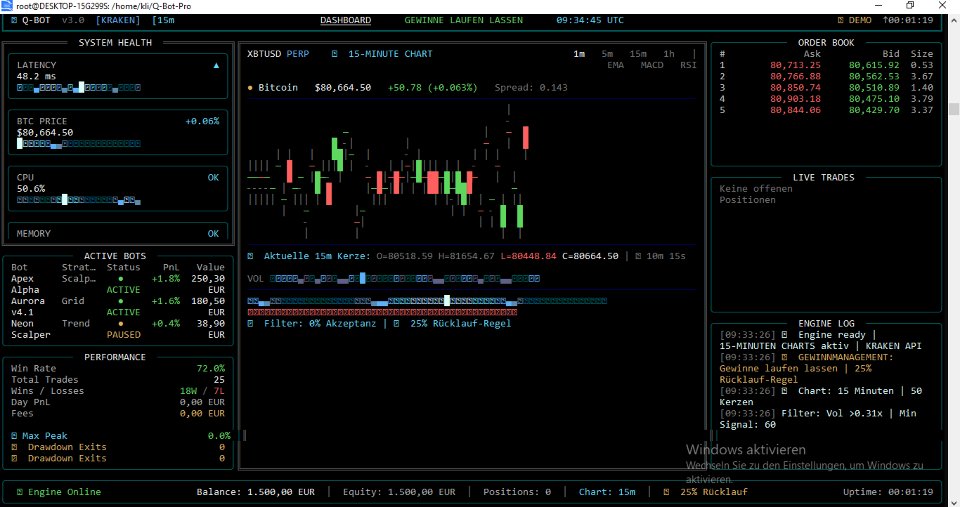Click Uptime: 00:01:19 in status bar
The height and width of the screenshot is (507, 960).
[x=888, y=492]
